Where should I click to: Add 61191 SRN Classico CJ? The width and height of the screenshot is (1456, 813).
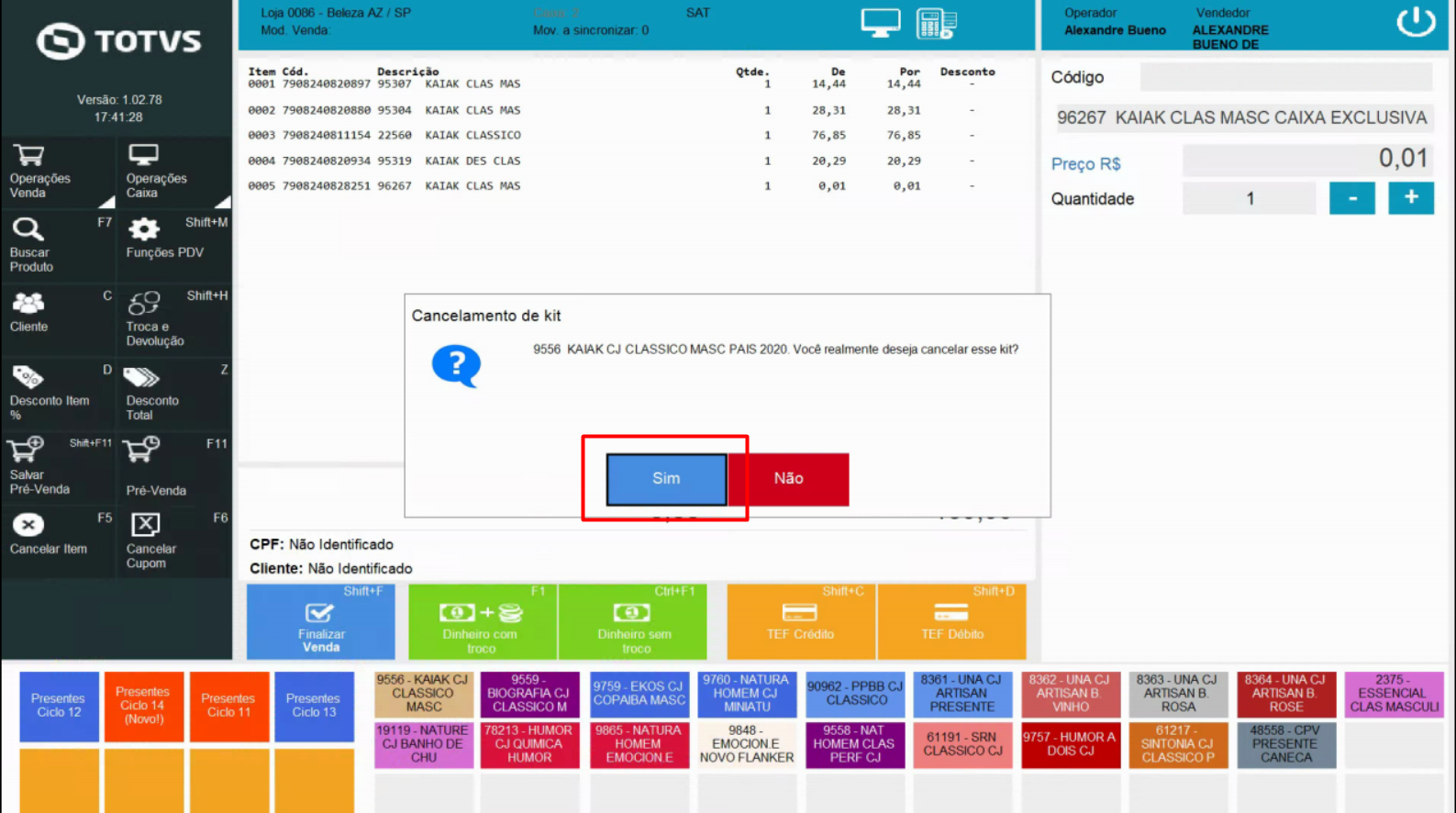coord(962,745)
